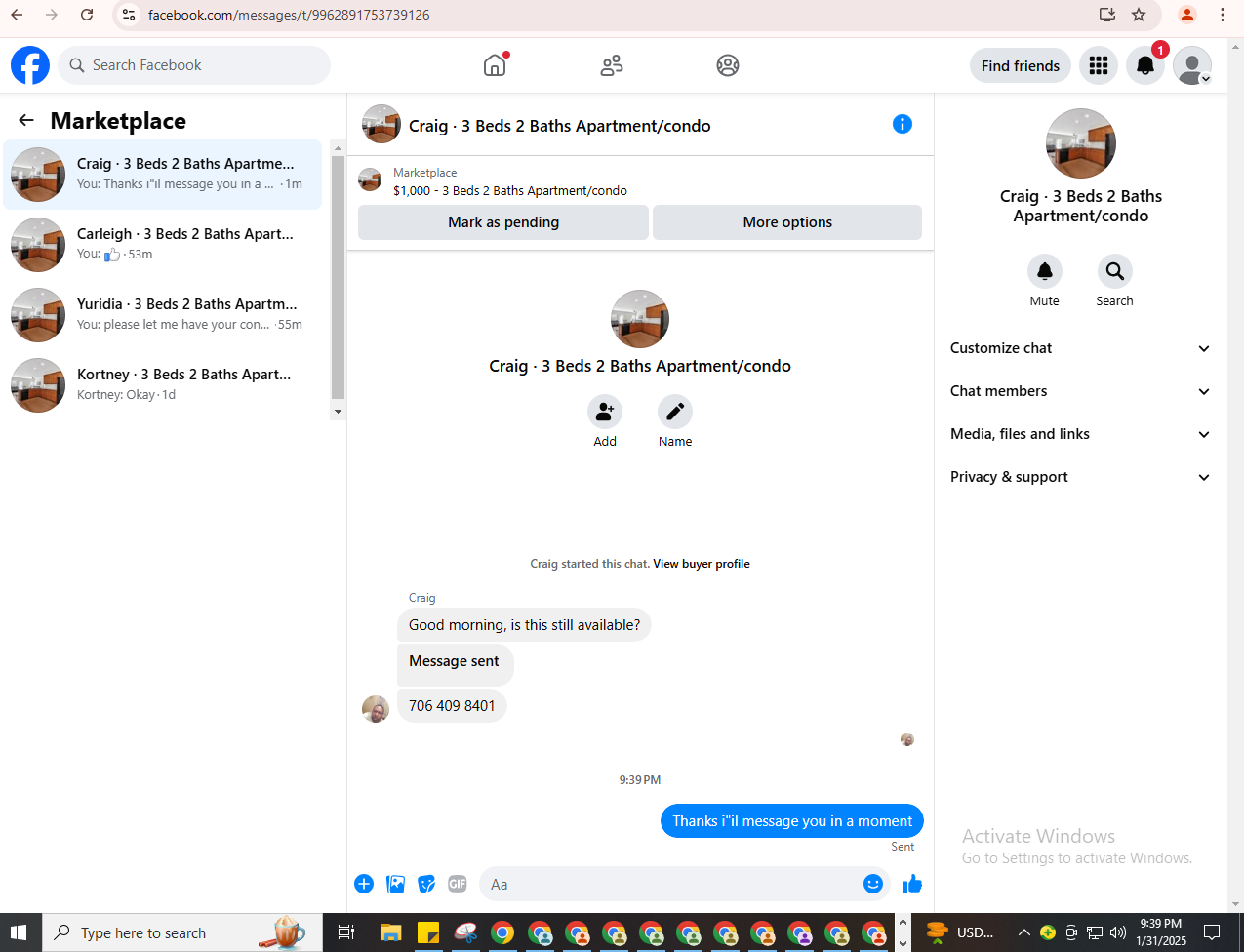Focus the message input box Aa
The width and height of the screenshot is (1244, 952).
click(683, 884)
